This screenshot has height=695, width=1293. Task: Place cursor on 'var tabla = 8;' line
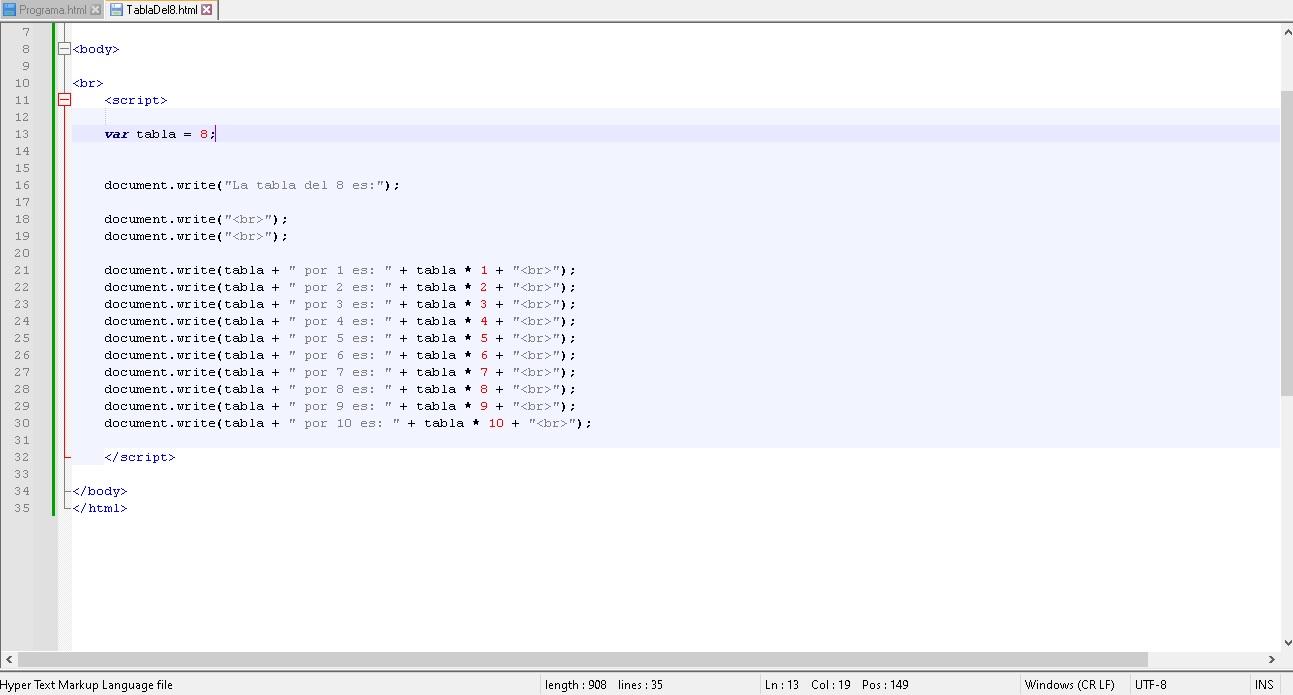(x=160, y=134)
